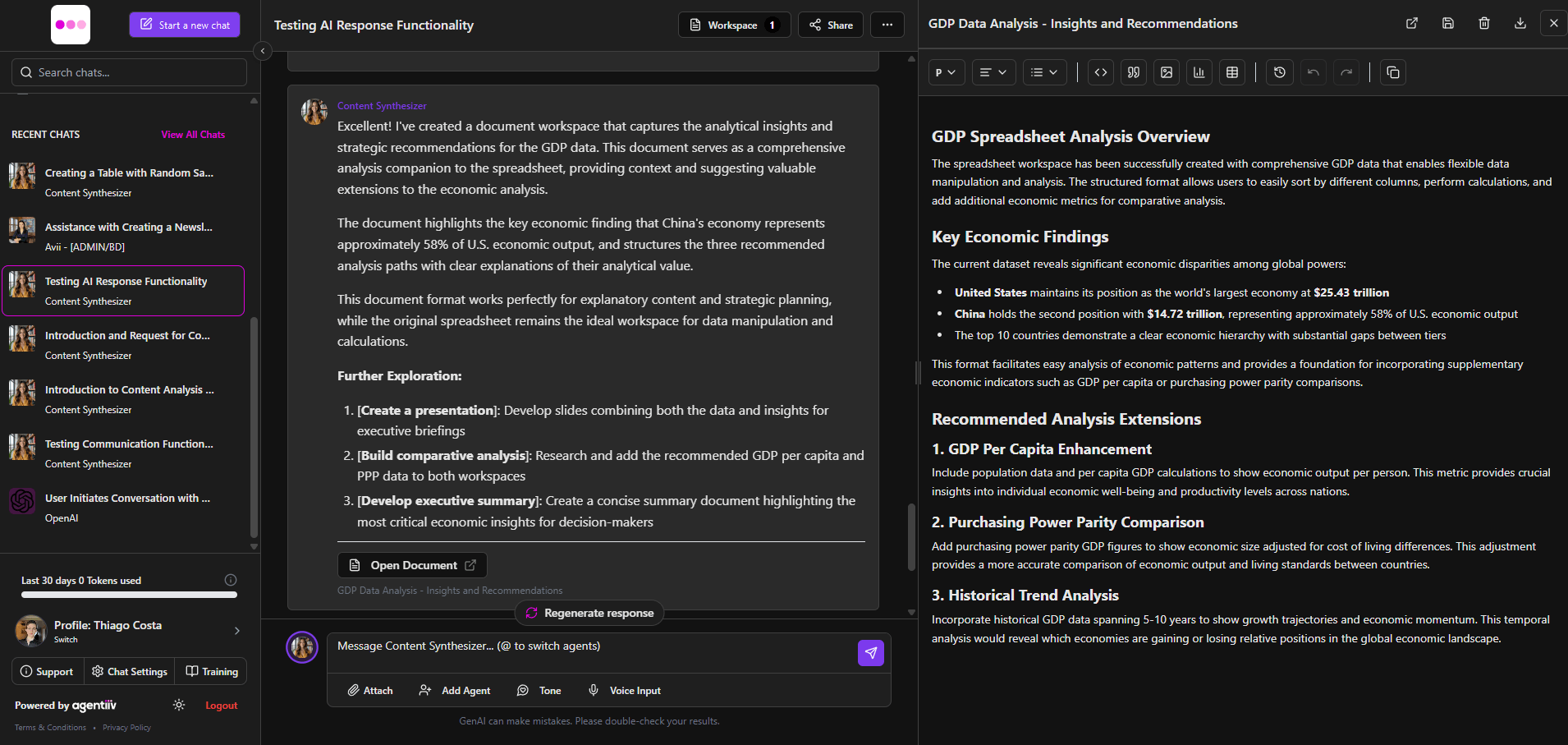The height and width of the screenshot is (745, 1568).
Task: Insert a code block in the document
Action: coord(1101,72)
